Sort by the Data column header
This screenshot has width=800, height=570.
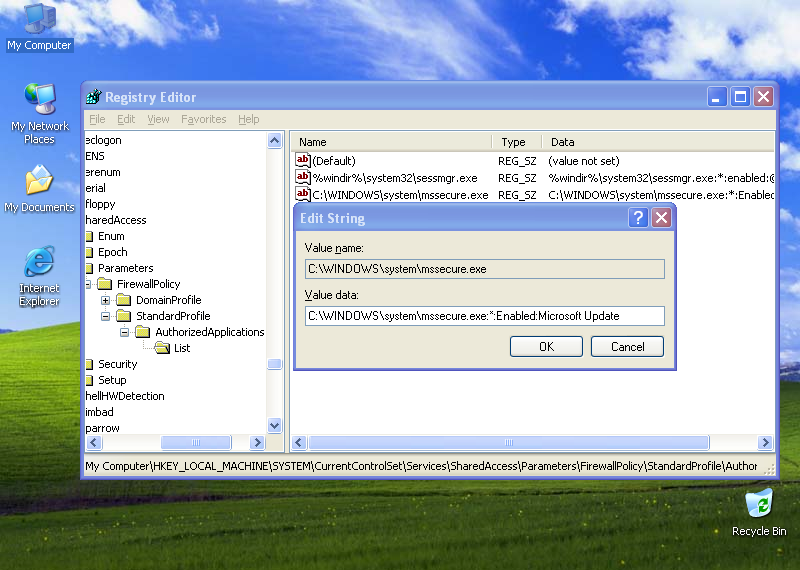pyautogui.click(x=658, y=142)
